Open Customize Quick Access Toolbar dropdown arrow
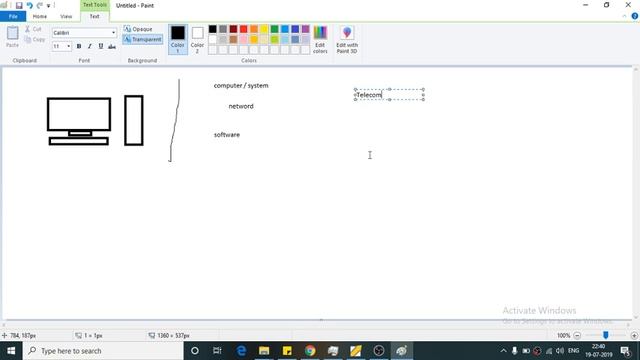The height and width of the screenshot is (360, 640). pos(48,6)
